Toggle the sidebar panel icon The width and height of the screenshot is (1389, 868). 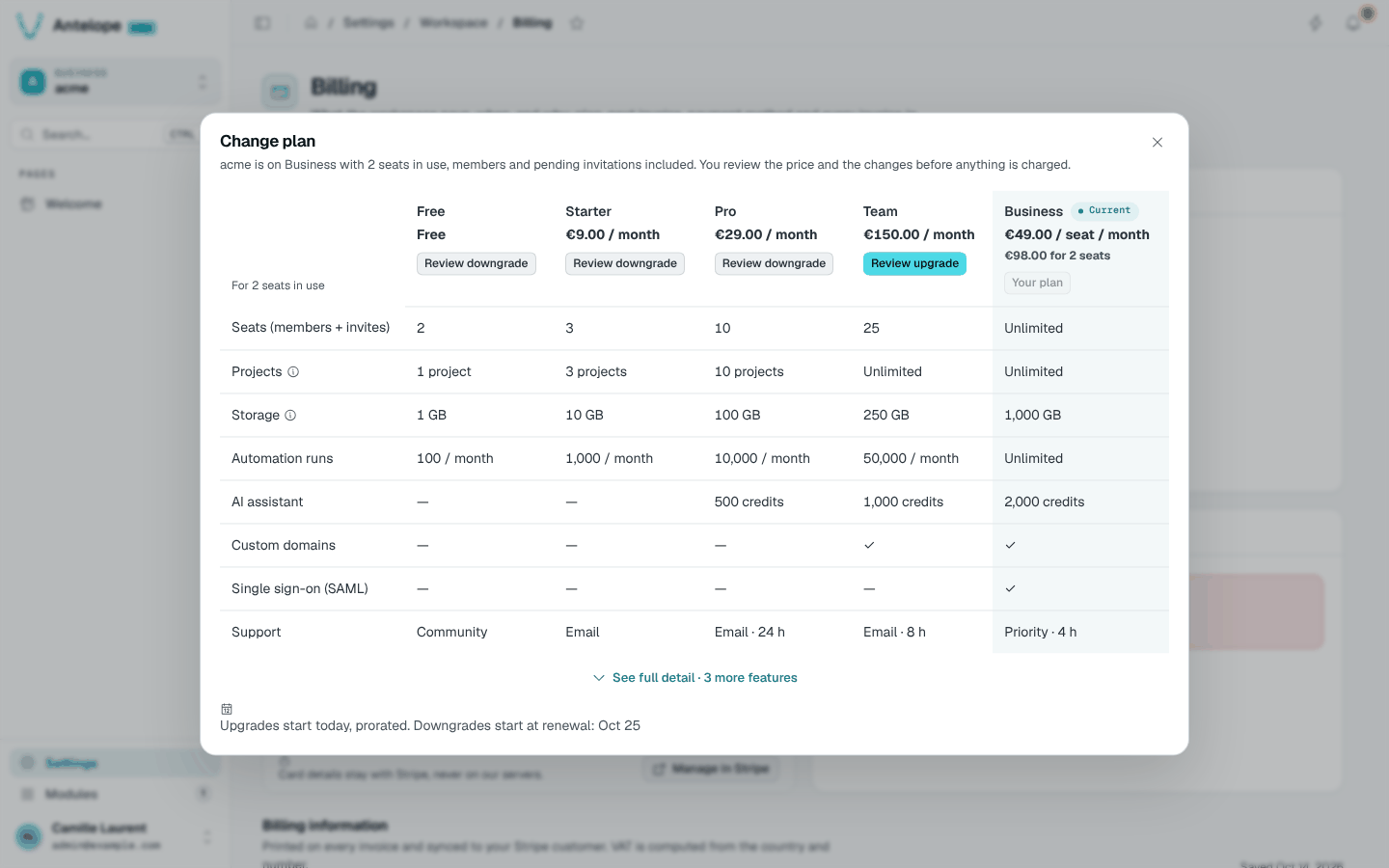tap(262, 23)
